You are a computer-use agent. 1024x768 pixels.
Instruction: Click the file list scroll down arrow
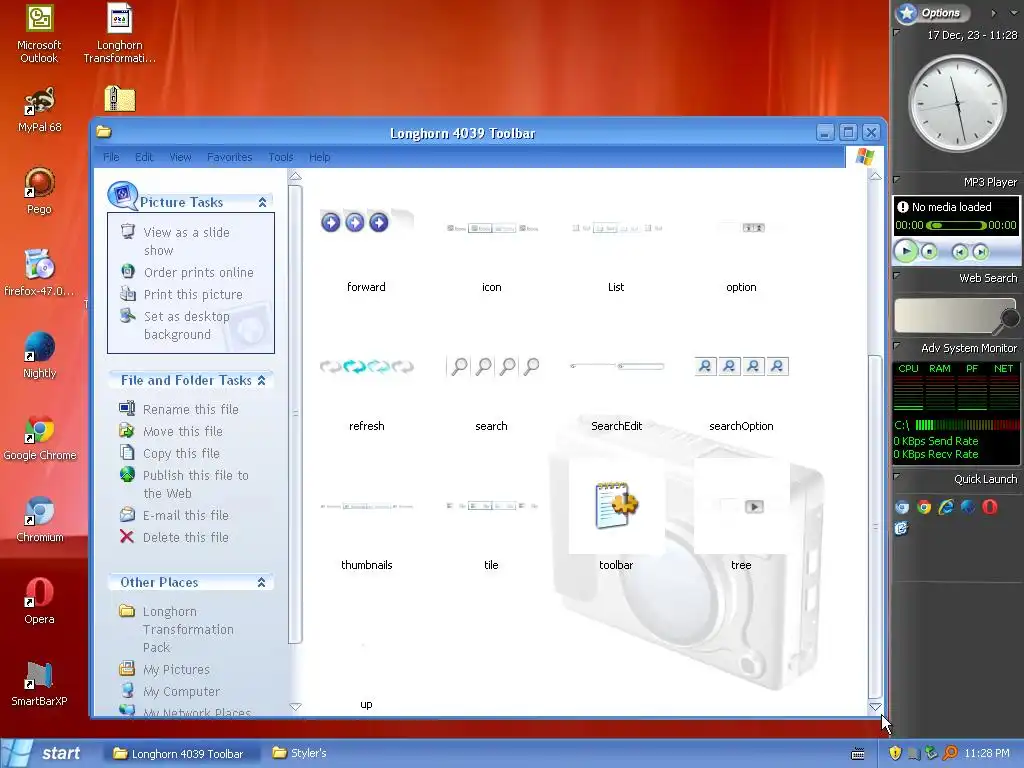875,707
